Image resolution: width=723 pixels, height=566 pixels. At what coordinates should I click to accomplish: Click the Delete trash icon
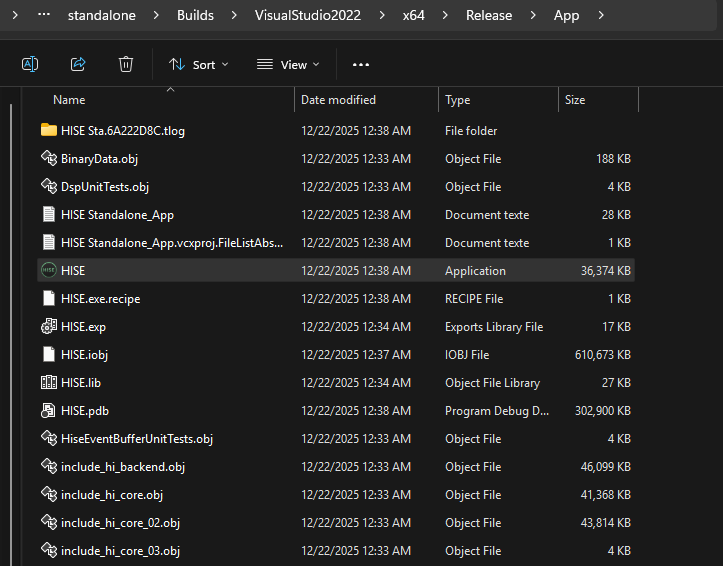pos(126,64)
